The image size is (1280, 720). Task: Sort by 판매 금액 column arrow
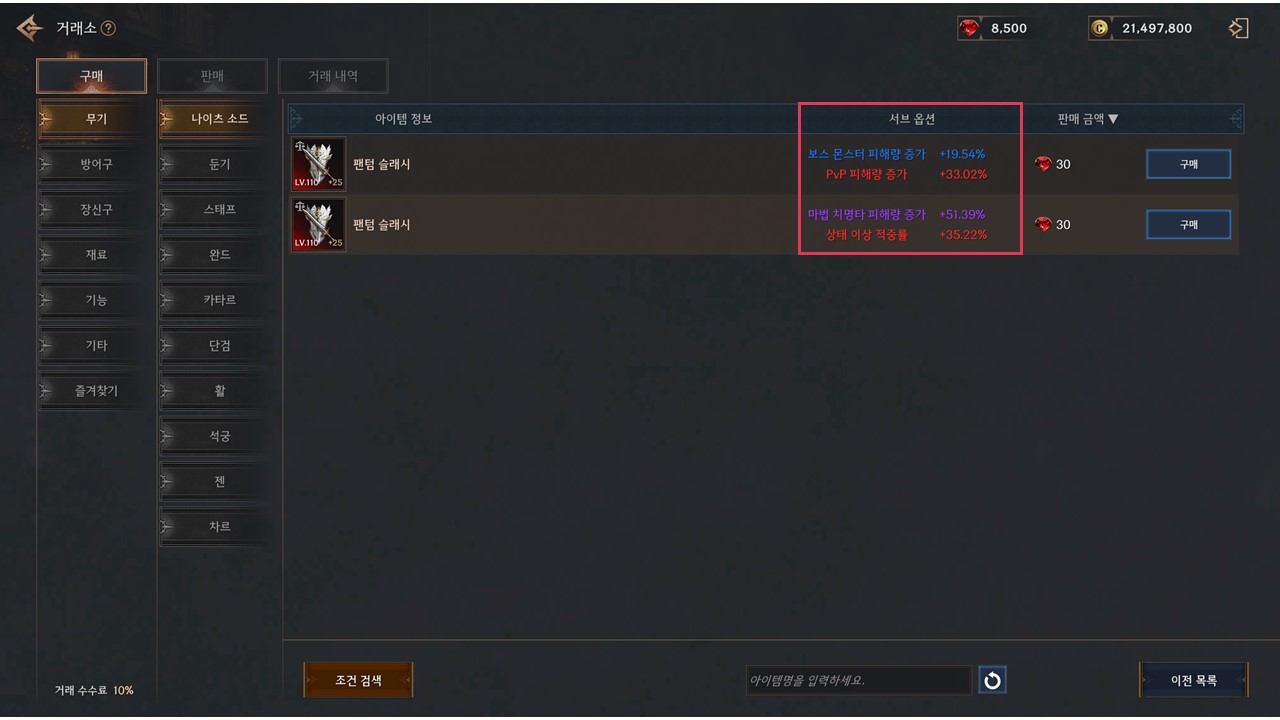(x=1113, y=119)
